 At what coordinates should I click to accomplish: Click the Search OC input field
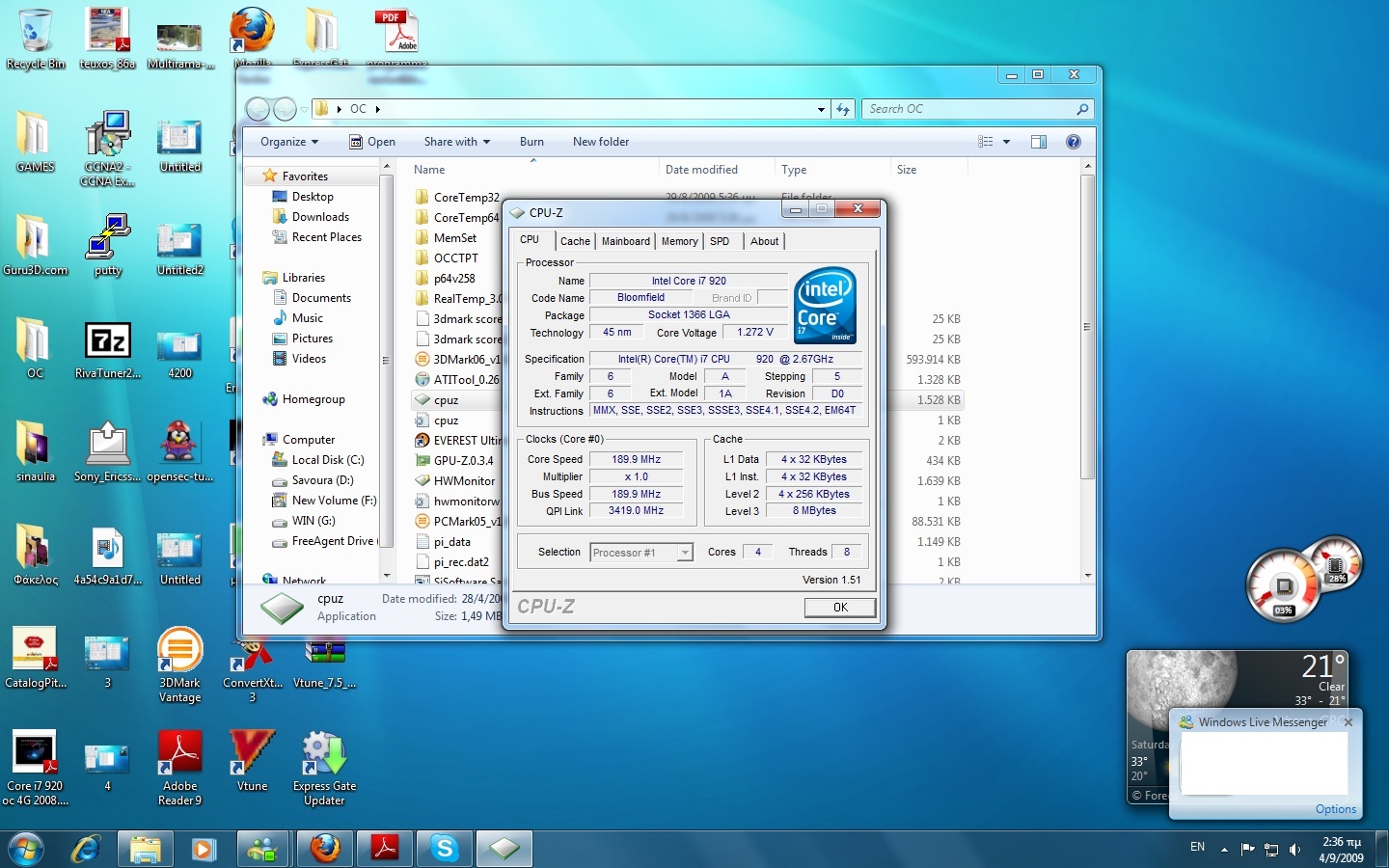(x=977, y=109)
